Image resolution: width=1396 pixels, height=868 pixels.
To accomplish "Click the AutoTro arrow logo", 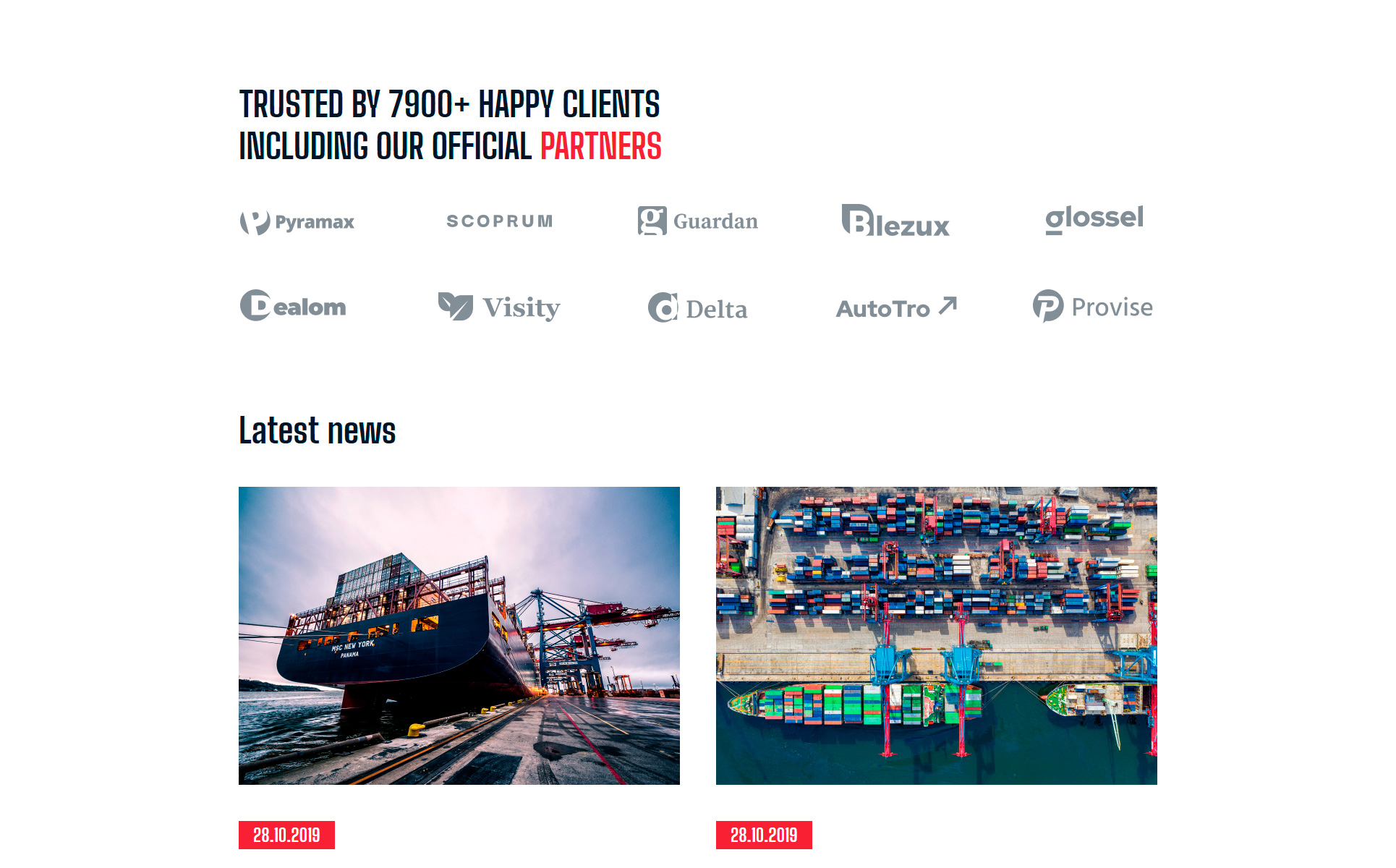I will (x=897, y=308).
